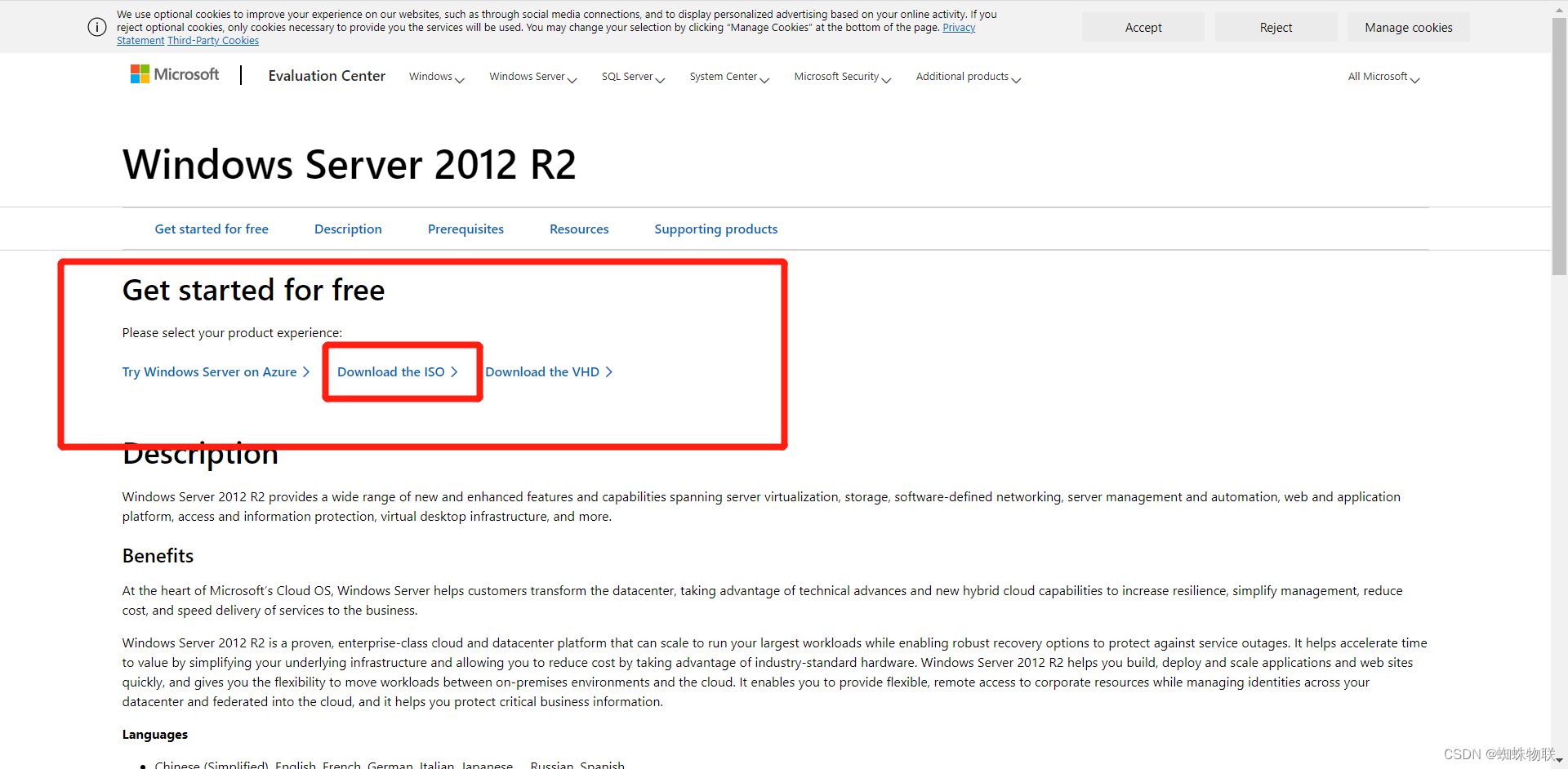The image size is (1568, 769).
Task: Click Download the ISO link
Action: [x=398, y=372]
